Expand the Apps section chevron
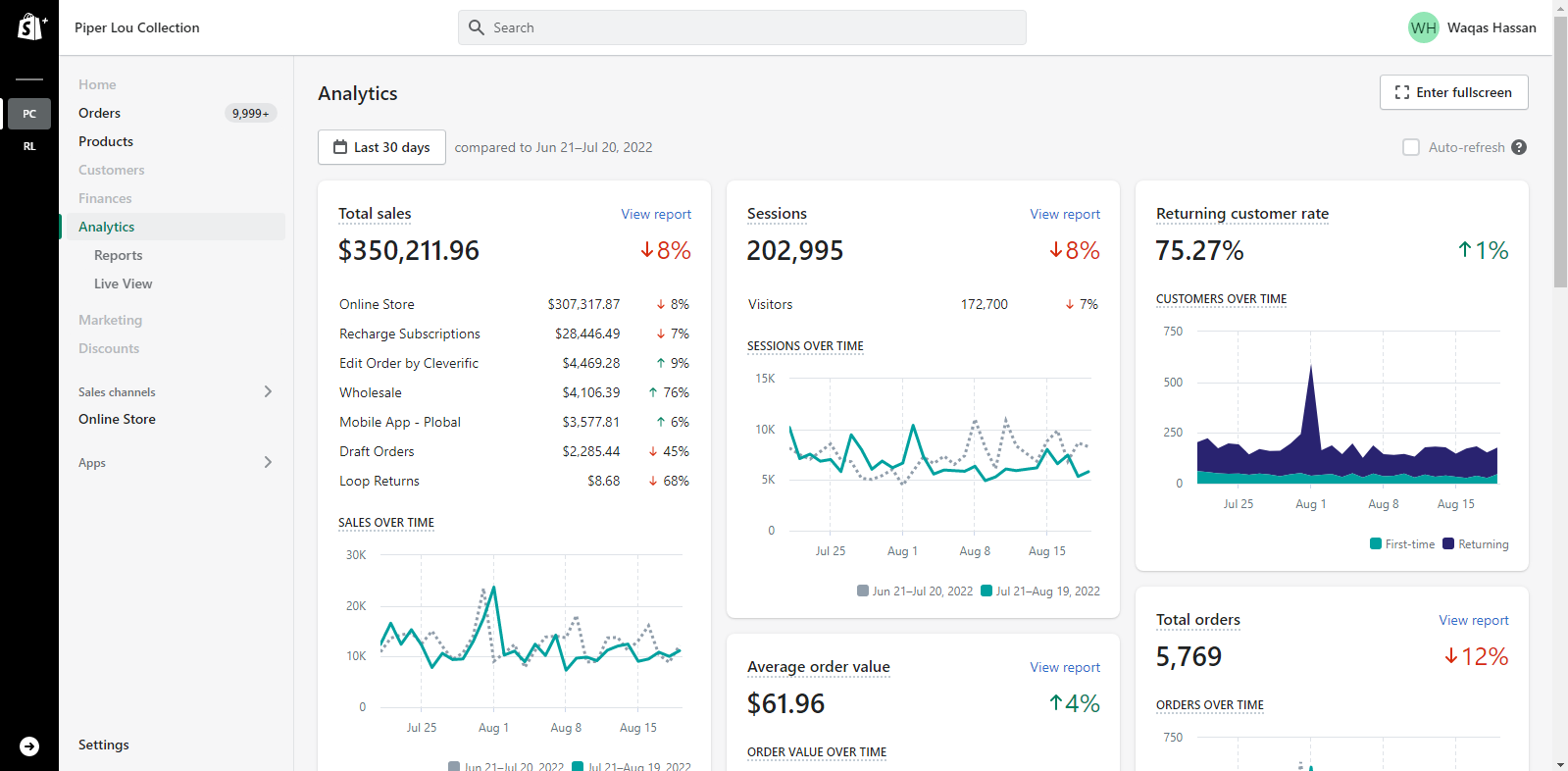 [268, 462]
